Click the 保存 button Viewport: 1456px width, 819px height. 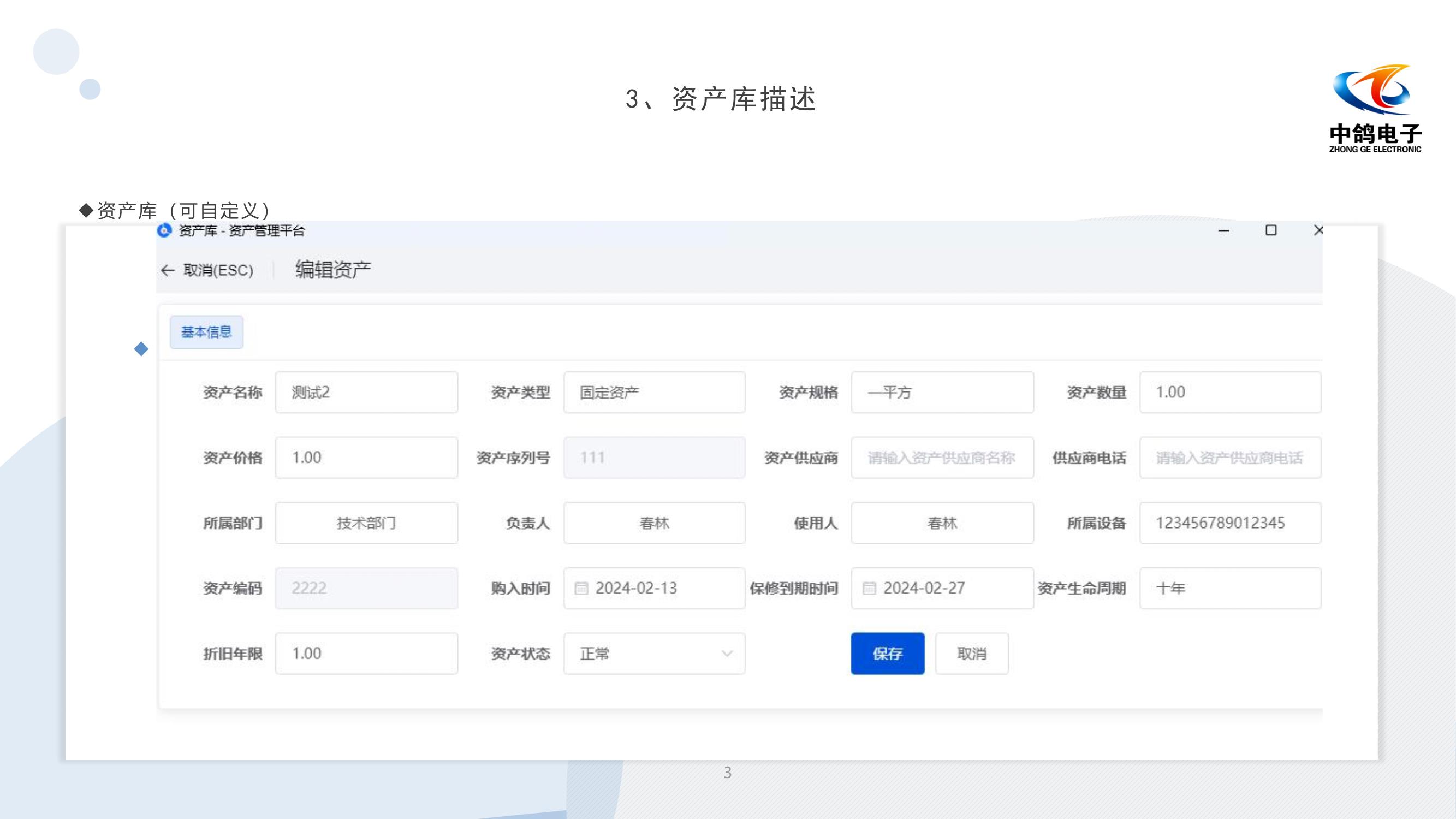(888, 654)
